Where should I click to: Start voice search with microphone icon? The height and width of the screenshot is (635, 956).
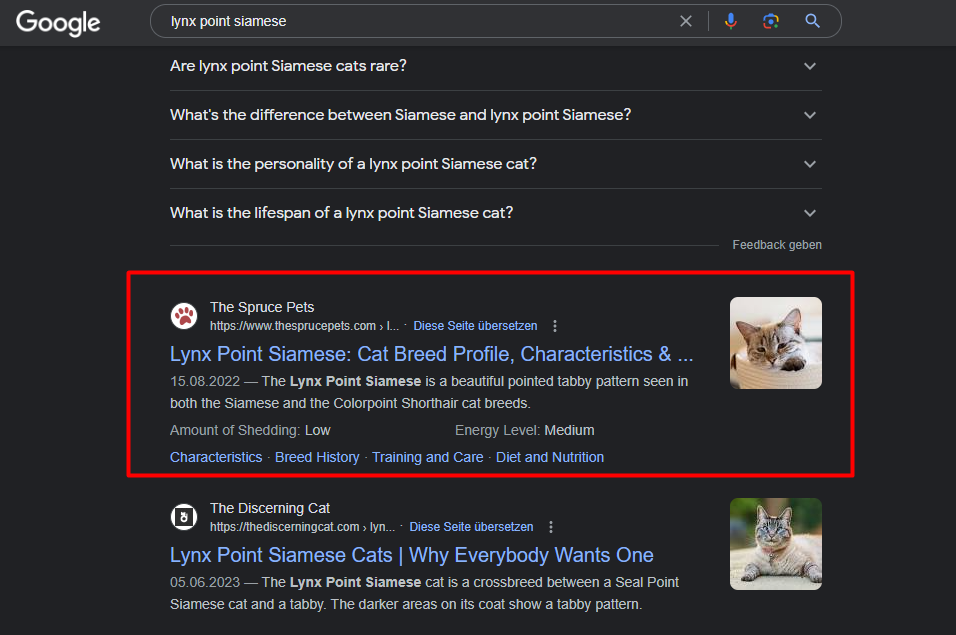(x=730, y=21)
